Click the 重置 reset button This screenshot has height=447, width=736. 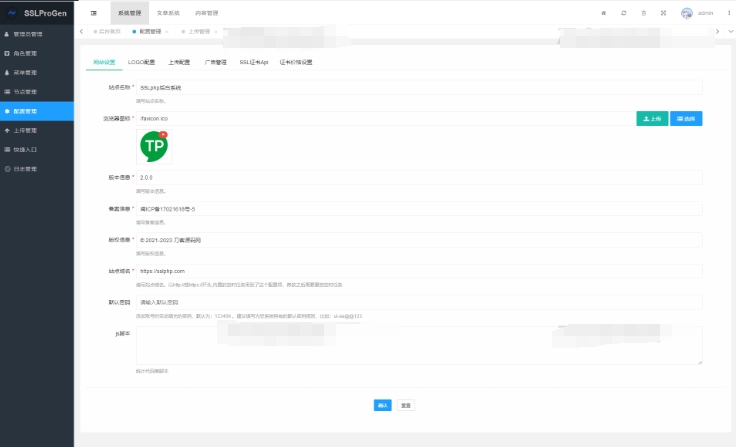pos(406,405)
